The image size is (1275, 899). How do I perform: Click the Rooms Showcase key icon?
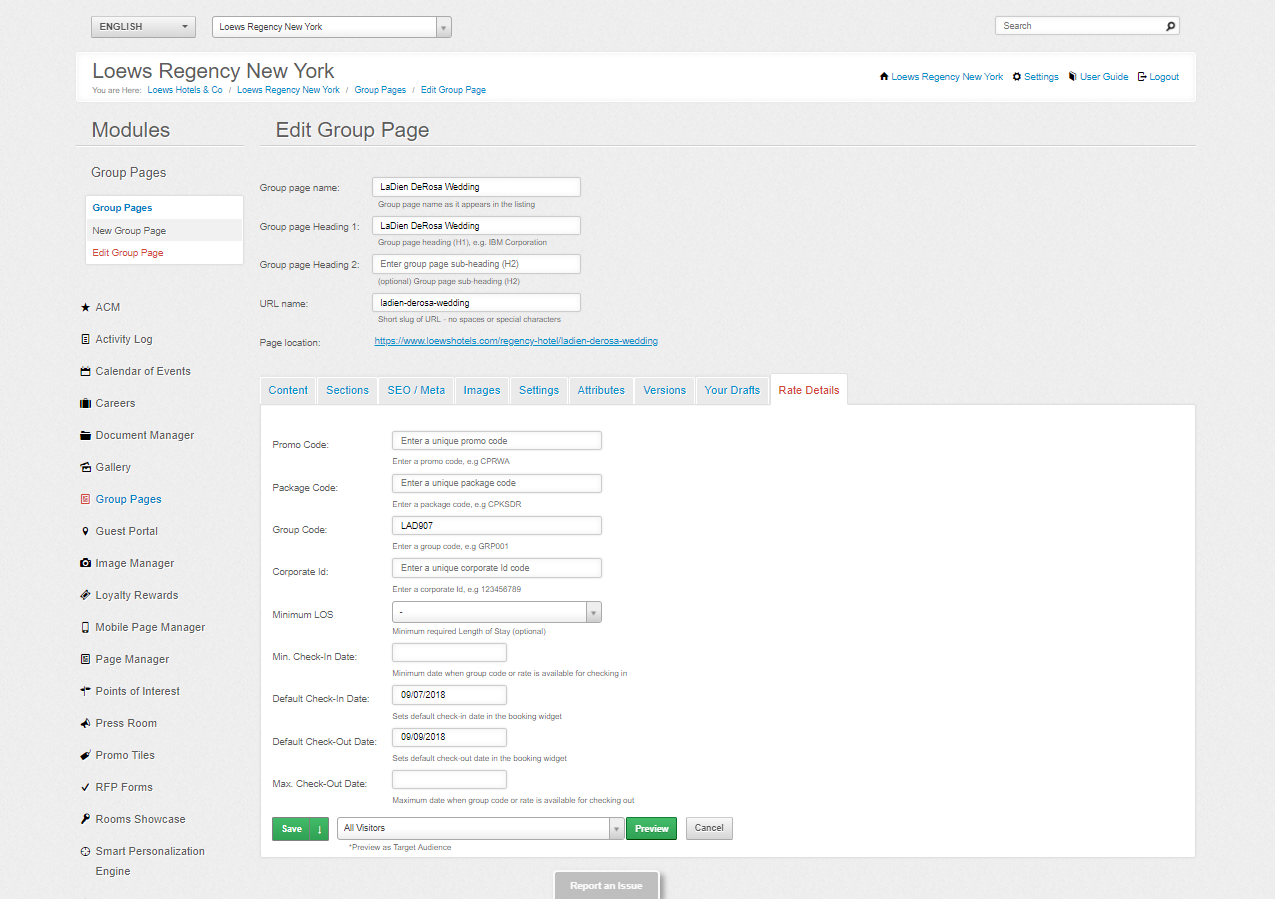coord(85,820)
